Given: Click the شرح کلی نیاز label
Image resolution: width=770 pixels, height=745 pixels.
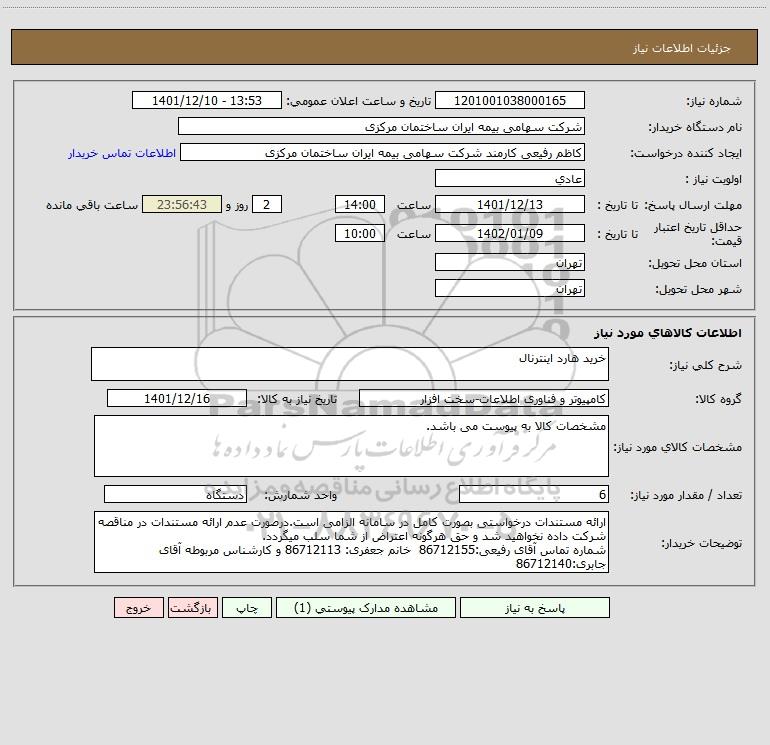Looking at the screenshot, I should click(706, 365).
